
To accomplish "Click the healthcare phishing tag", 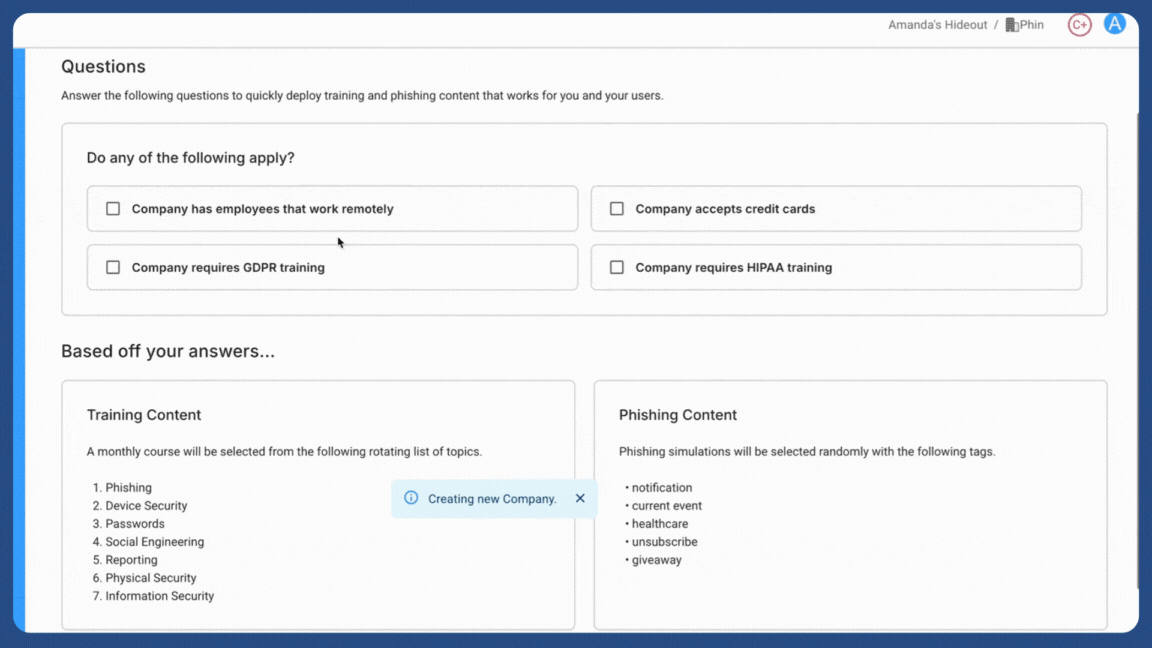I will coord(659,523).
